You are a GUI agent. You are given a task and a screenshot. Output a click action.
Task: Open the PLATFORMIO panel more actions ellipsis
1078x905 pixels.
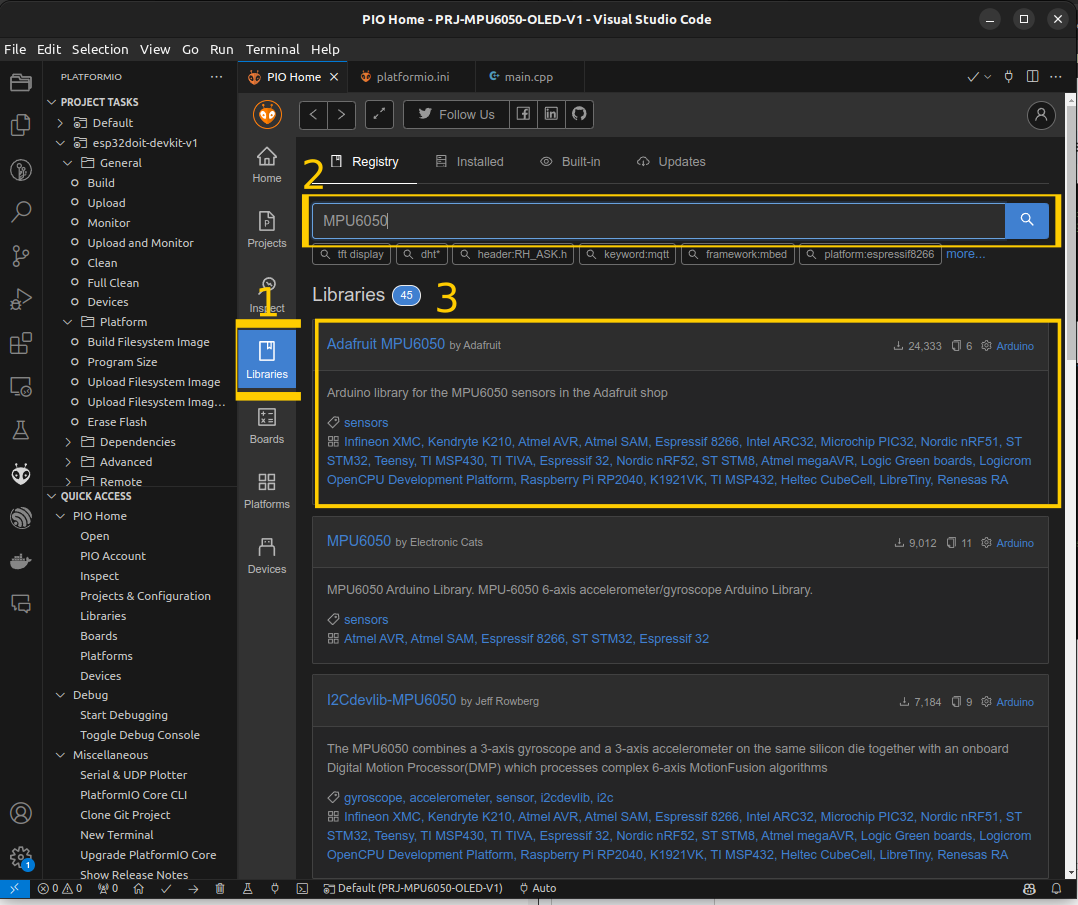pos(217,77)
